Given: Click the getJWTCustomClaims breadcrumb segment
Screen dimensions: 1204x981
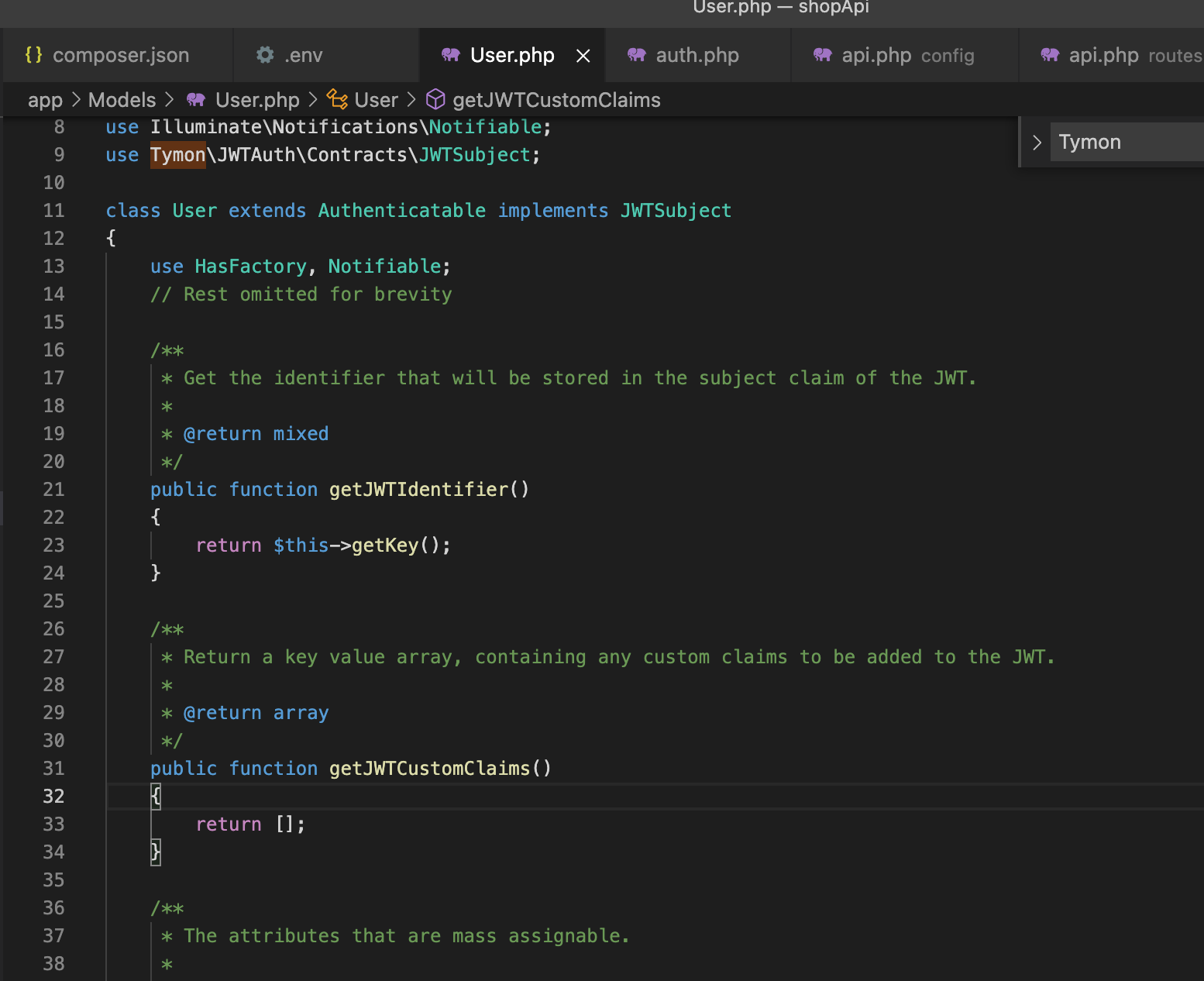Looking at the screenshot, I should click(556, 100).
